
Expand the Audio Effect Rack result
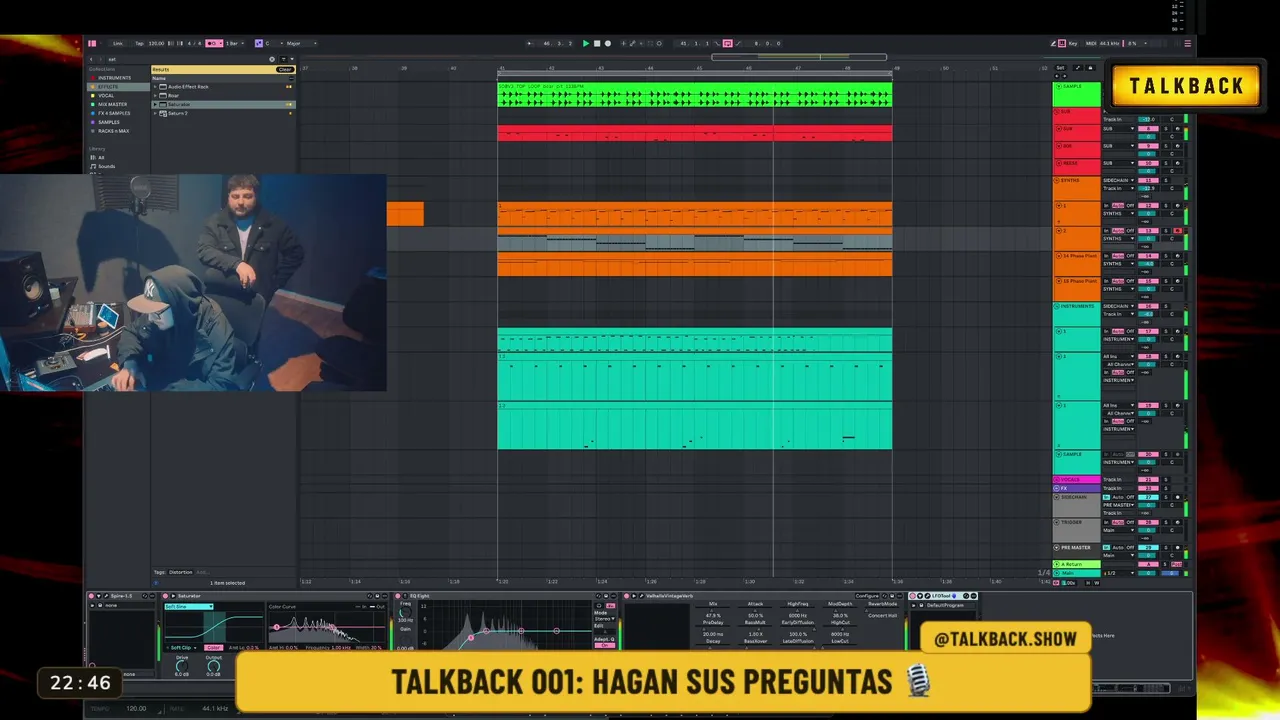pos(155,87)
